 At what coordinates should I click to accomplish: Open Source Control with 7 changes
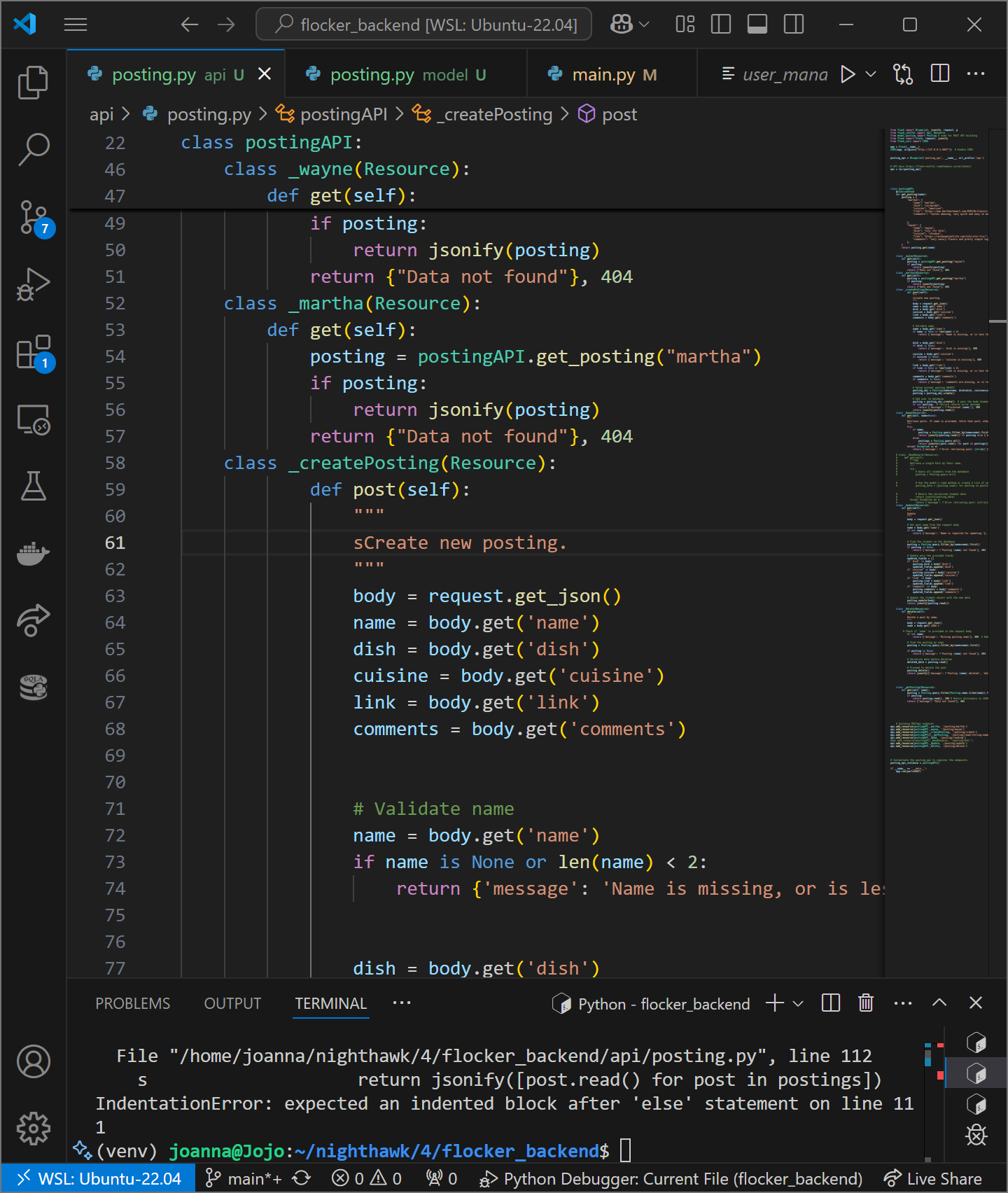(33, 217)
